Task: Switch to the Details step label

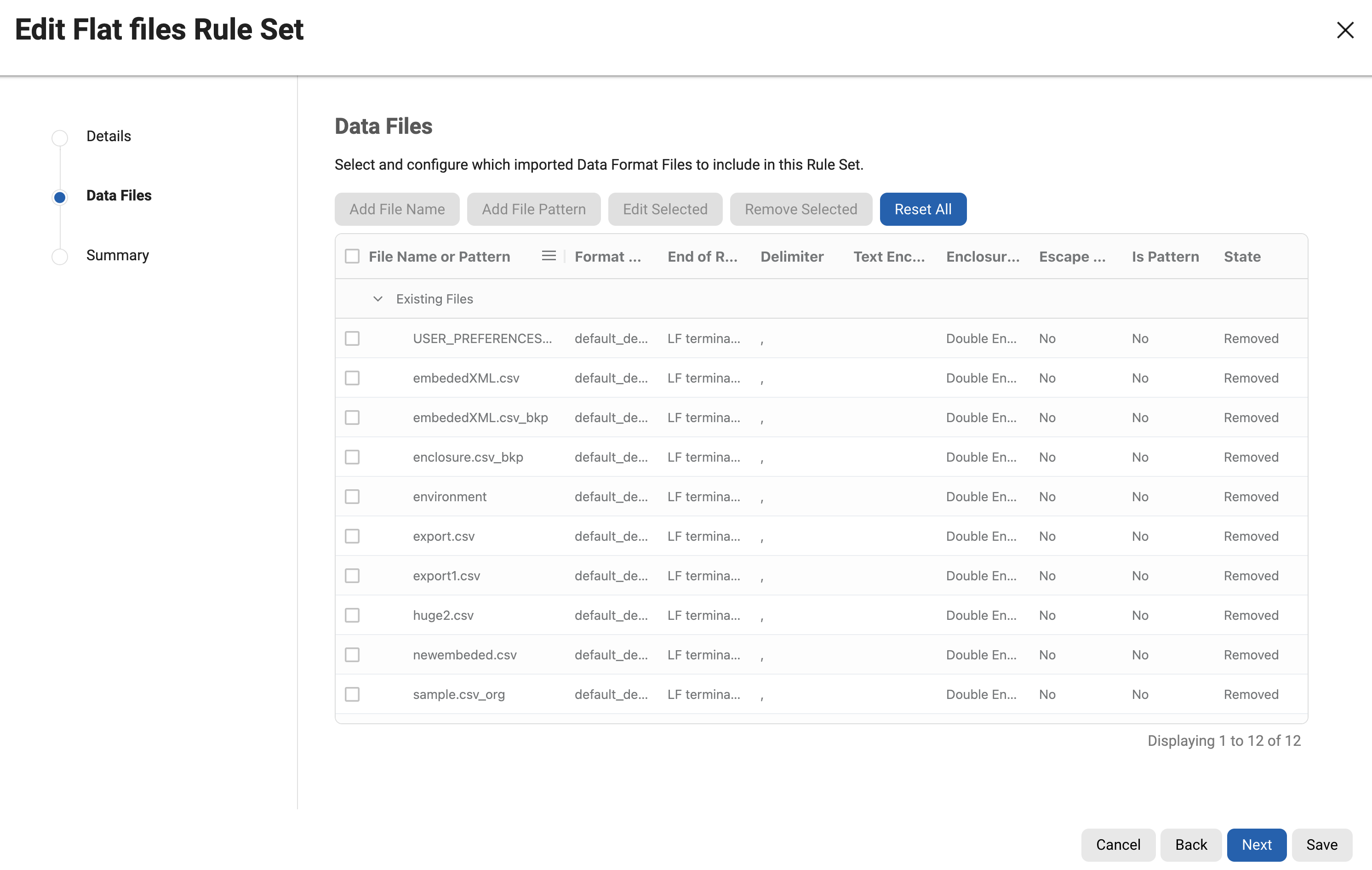Action: tap(108, 136)
